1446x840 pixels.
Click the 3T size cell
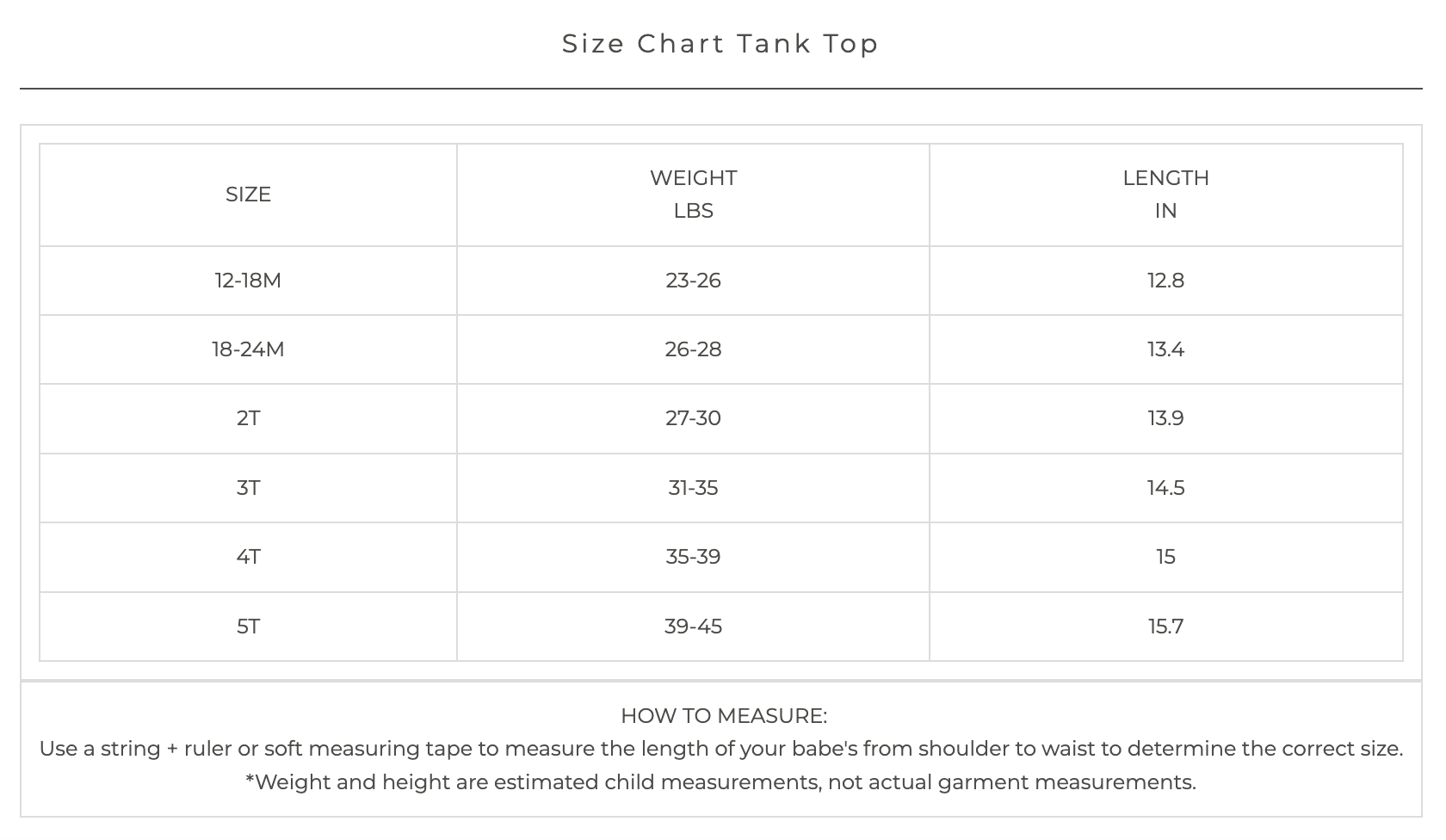[x=248, y=488]
